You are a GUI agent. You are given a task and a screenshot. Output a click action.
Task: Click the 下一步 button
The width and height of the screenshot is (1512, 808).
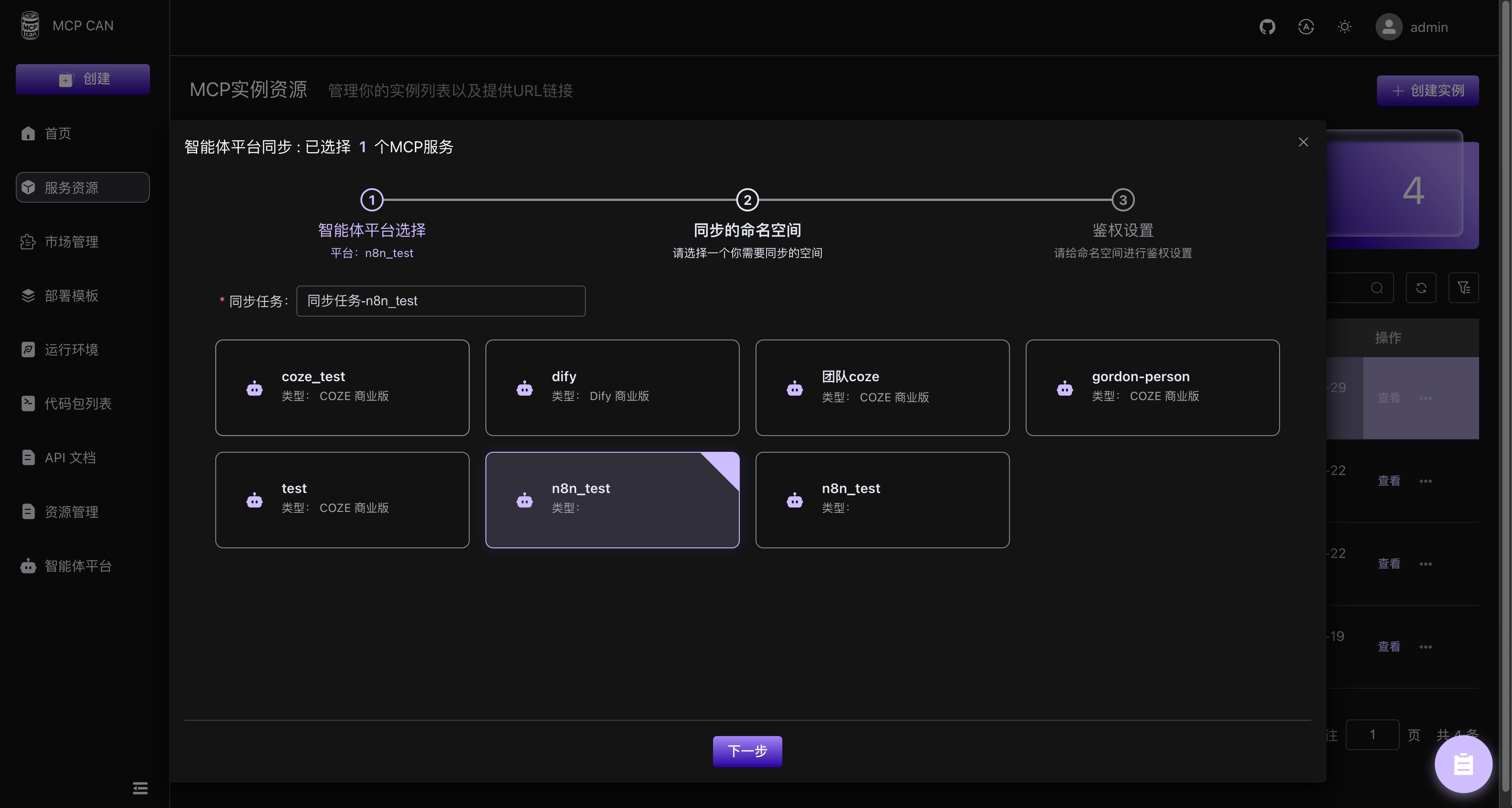pyautogui.click(x=747, y=751)
